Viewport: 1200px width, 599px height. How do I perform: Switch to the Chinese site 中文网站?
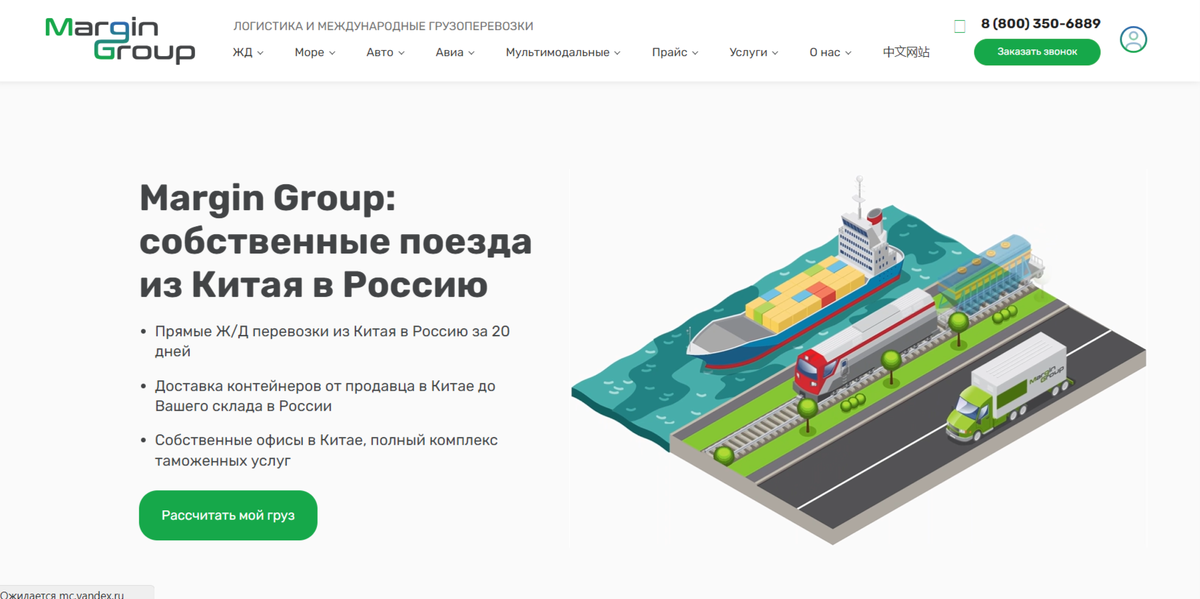906,52
